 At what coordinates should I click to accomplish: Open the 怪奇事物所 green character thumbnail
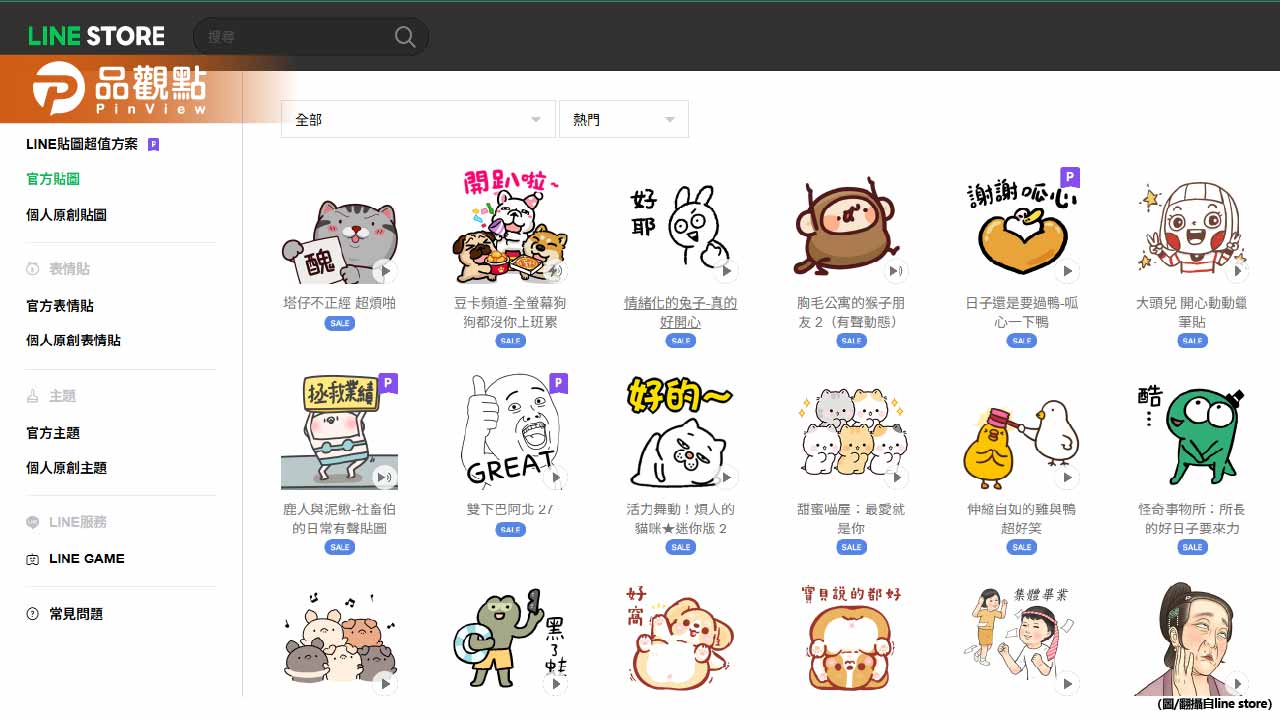coord(1192,432)
